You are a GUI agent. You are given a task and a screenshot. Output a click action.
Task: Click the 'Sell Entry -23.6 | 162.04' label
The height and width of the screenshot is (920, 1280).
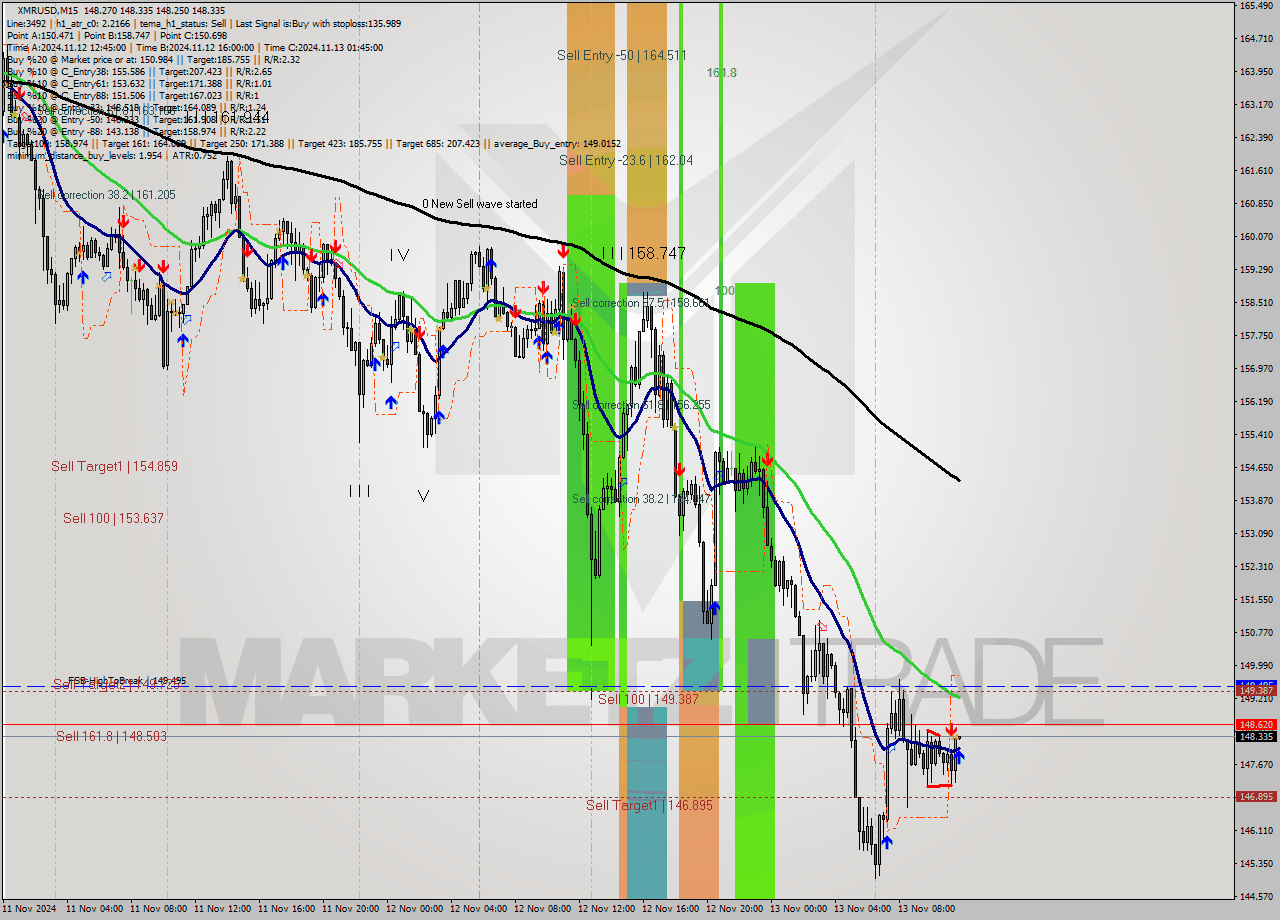coord(626,160)
